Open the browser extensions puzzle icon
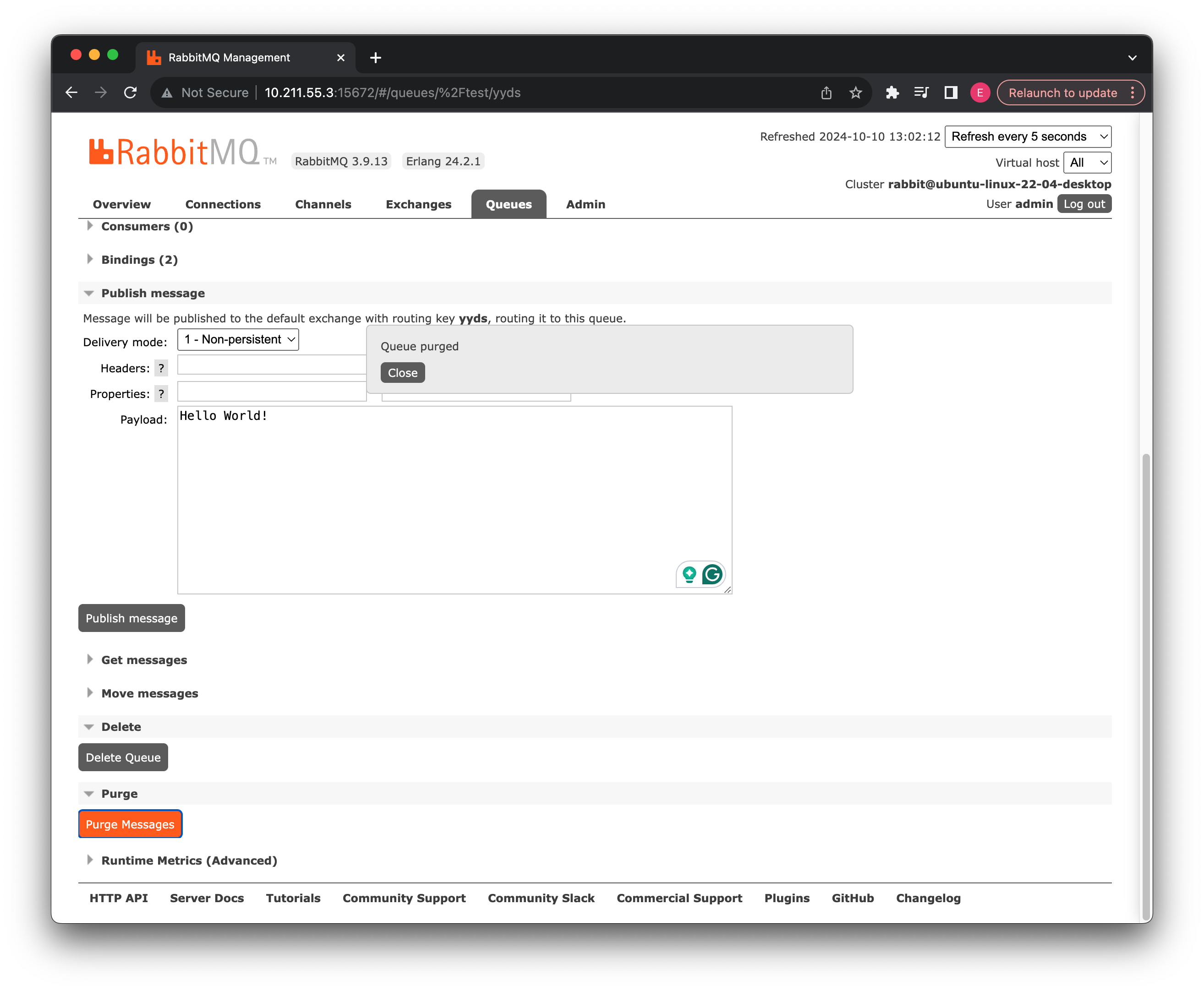Image resolution: width=1204 pixels, height=991 pixels. point(893,93)
